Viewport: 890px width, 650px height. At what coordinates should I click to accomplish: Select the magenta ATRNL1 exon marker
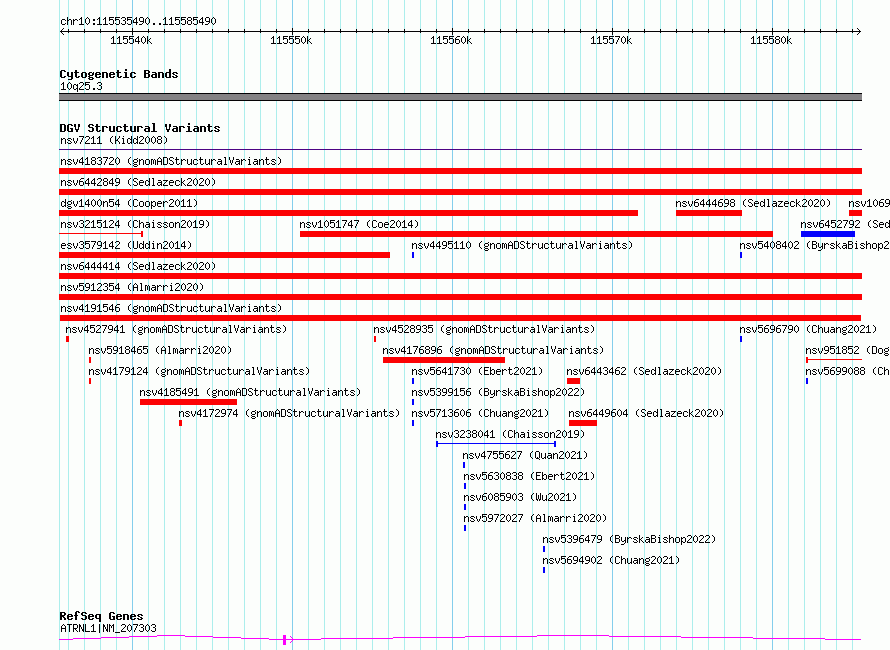tap(284, 640)
